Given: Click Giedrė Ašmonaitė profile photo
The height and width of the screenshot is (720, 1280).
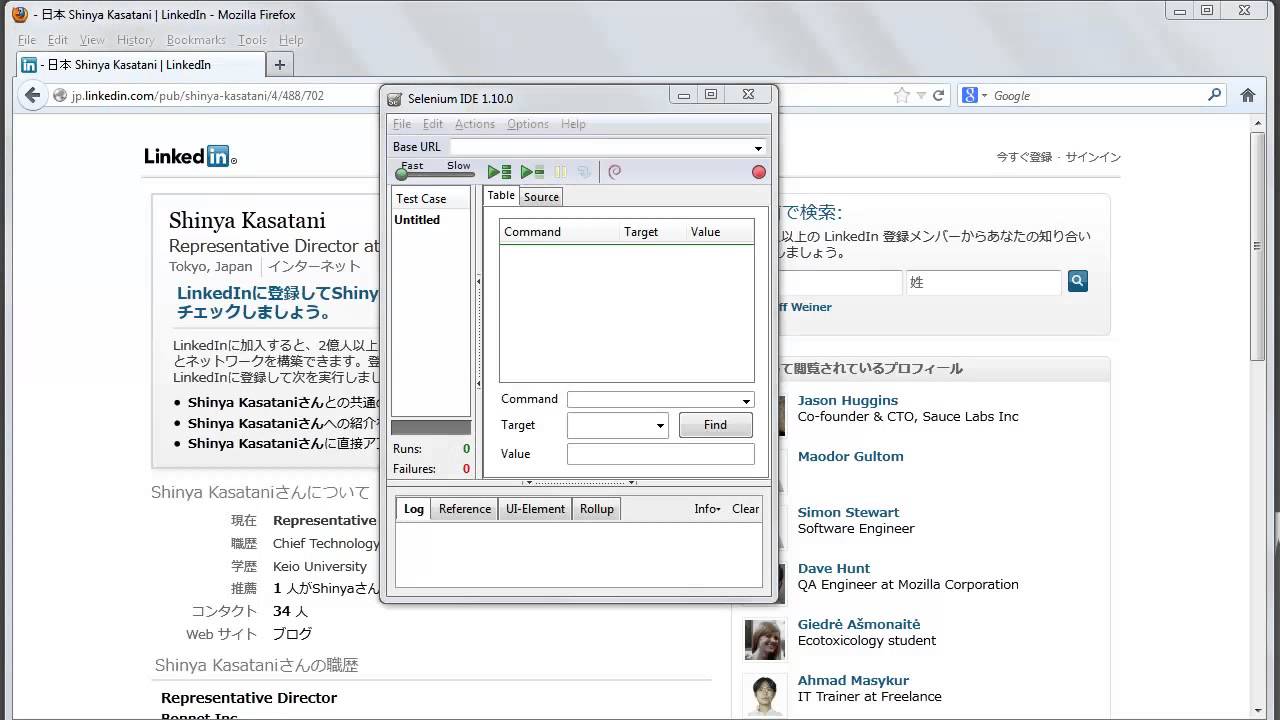Looking at the screenshot, I should point(765,640).
